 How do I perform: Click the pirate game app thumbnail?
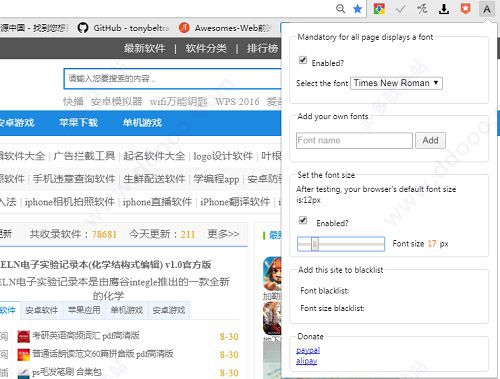272,273
